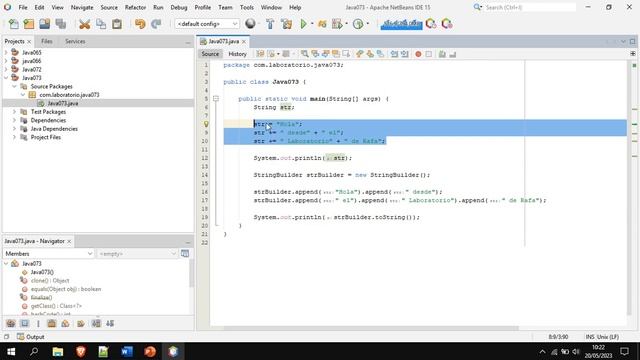
Task: Expand the Dependencies node
Action: click(x=14, y=120)
